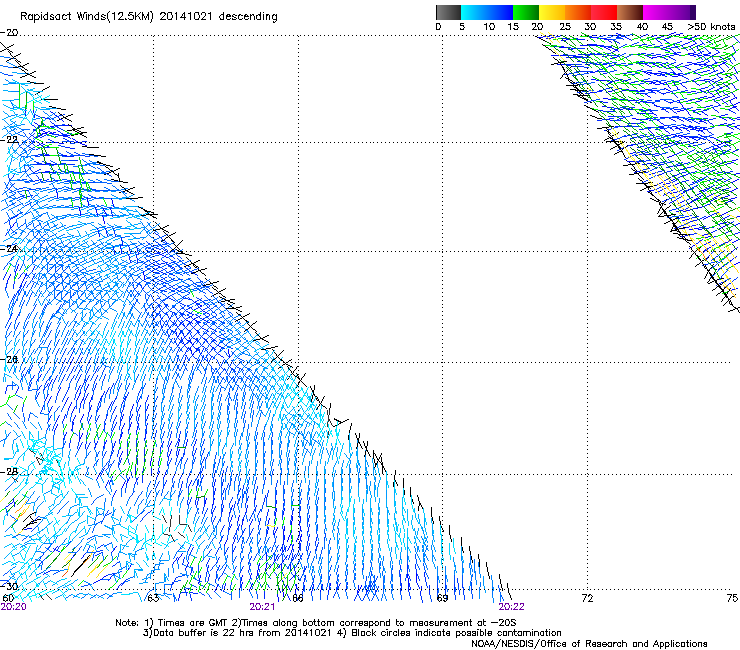Click the purple '20:20' time label
Viewport: 740px width, 650px height.
(14, 607)
